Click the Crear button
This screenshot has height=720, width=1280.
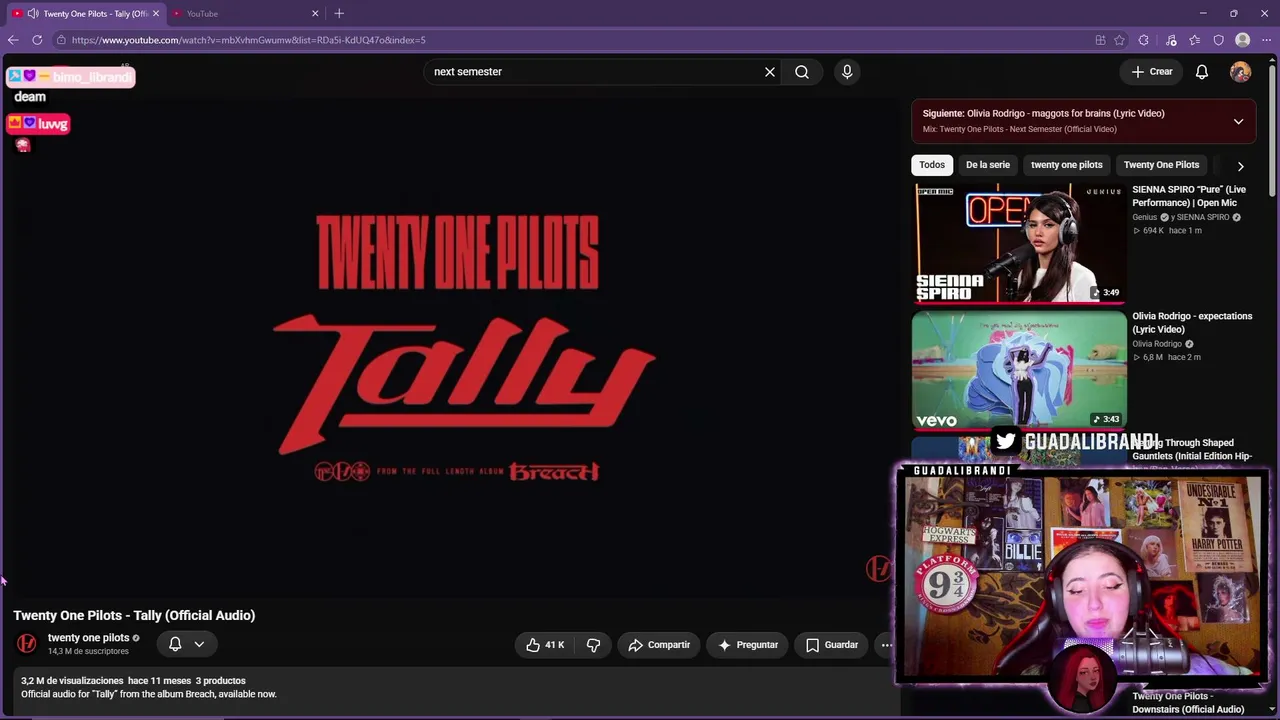pyautogui.click(x=1152, y=72)
